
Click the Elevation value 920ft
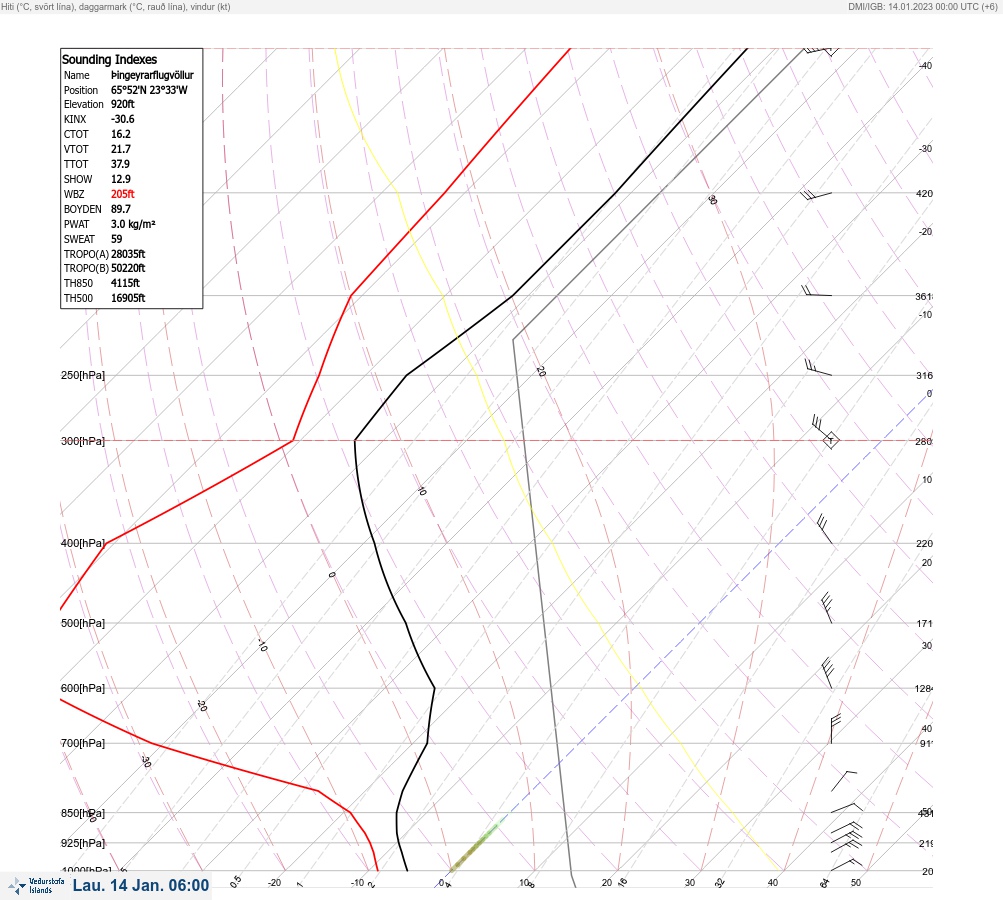[123, 104]
